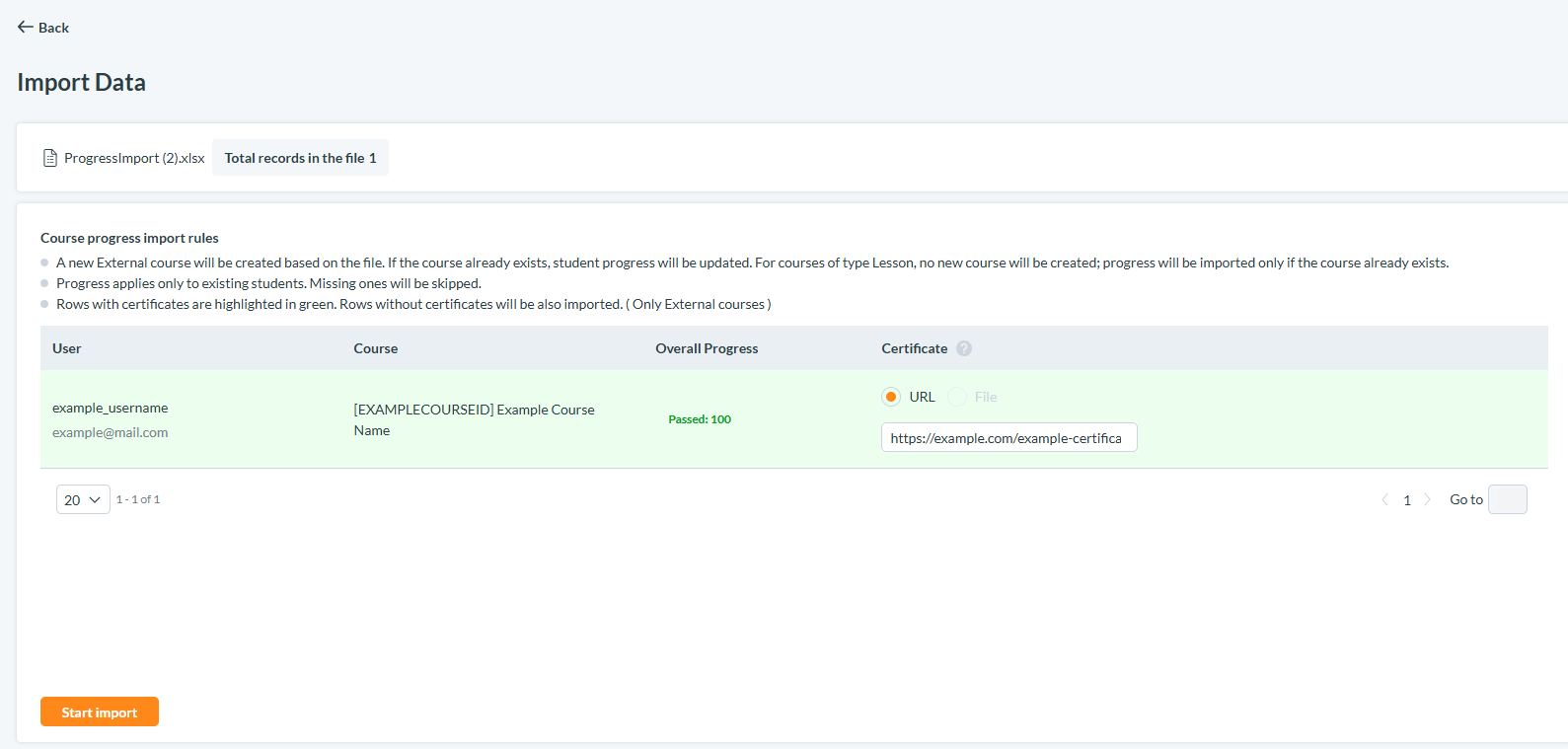Click the Total records in the file badge
Viewport: 1568px width, 749px height.
[300, 158]
